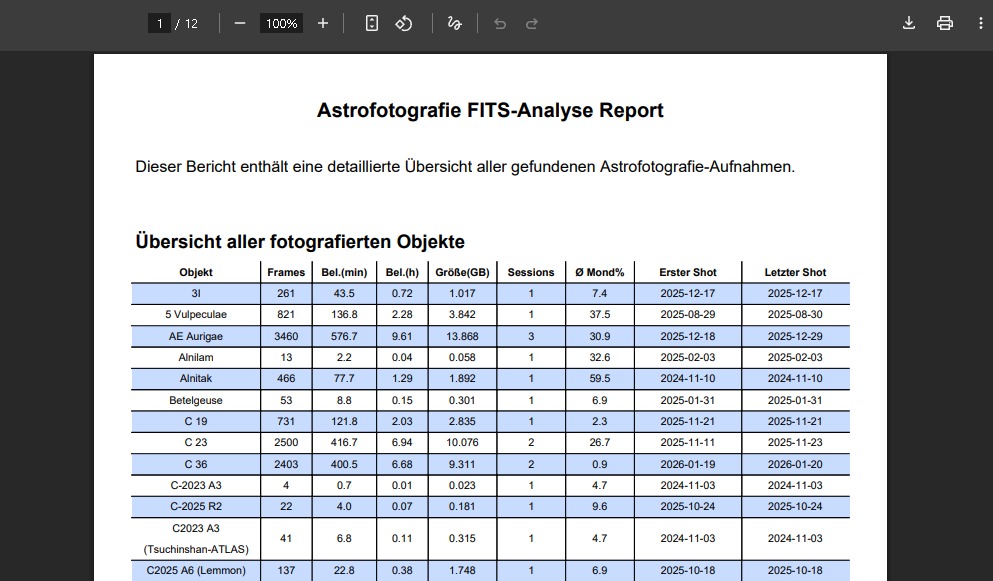
Task: Select the exposure hours value 9.61
Action: coord(402,336)
